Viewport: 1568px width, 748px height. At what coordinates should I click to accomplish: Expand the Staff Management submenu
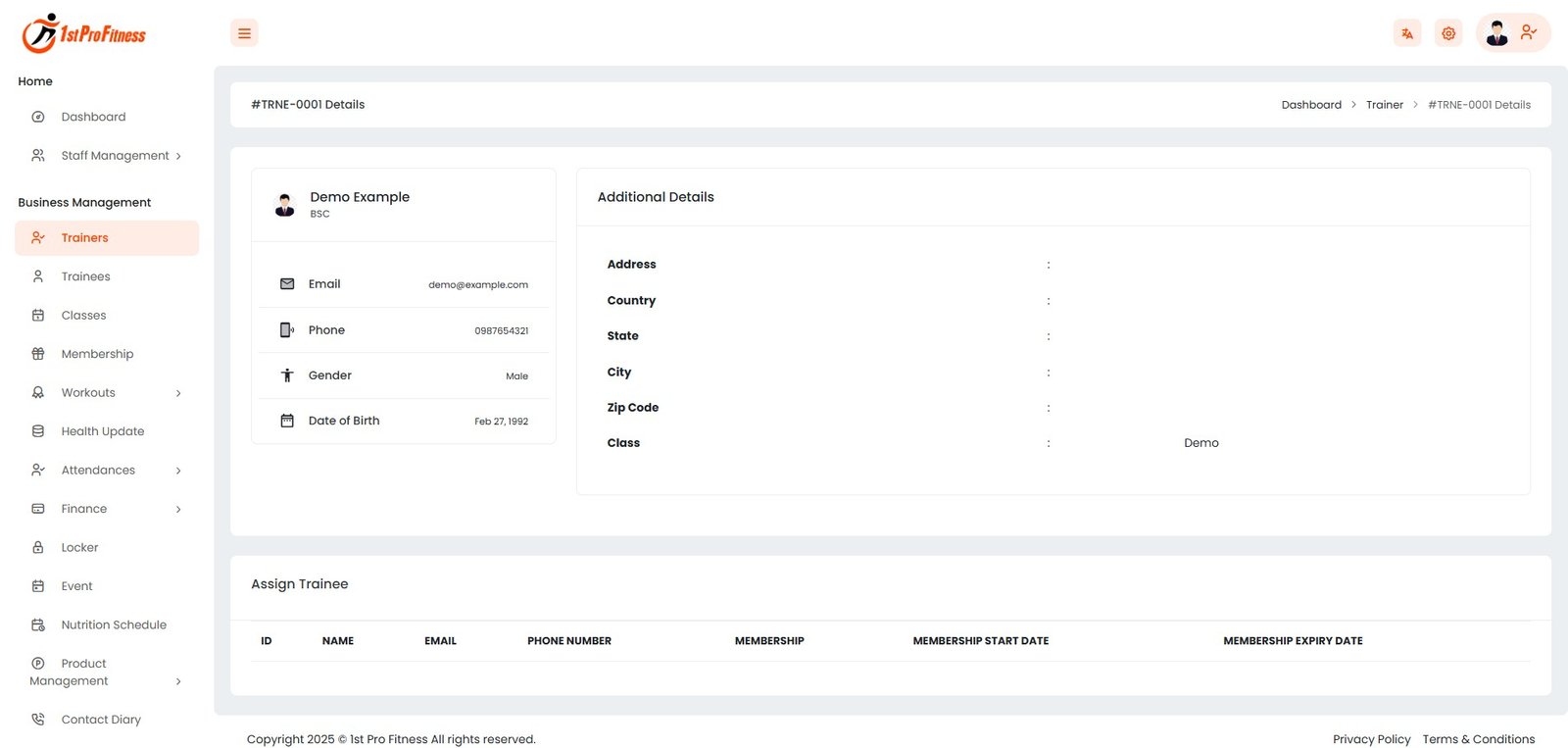coord(177,156)
